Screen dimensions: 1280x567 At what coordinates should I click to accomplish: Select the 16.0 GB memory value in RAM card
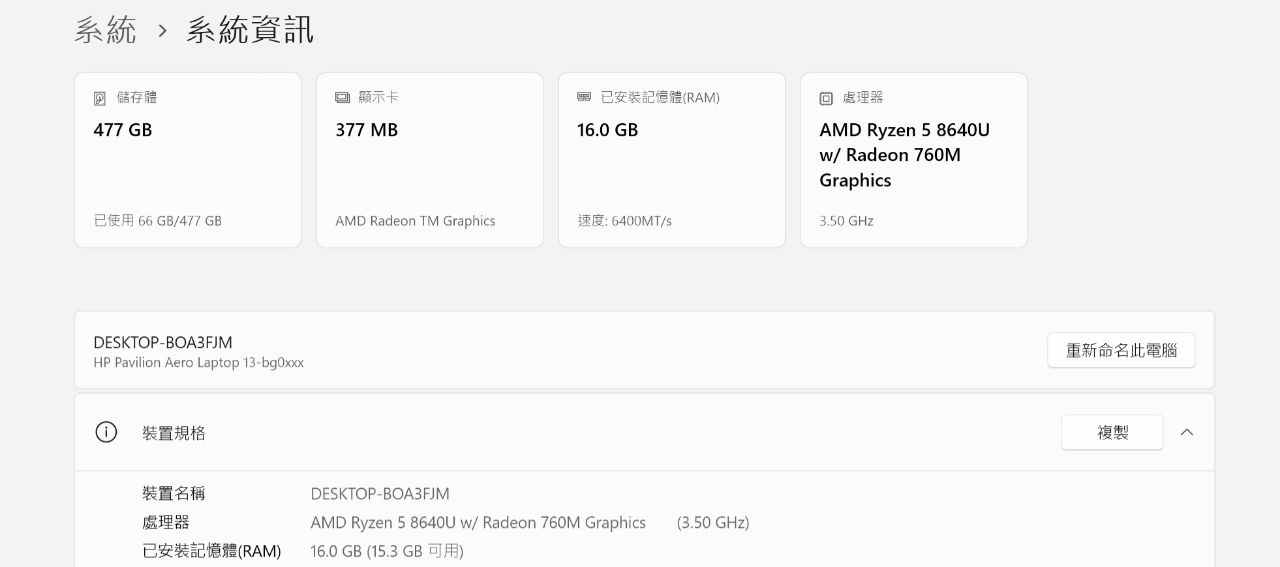pyautogui.click(x=608, y=130)
